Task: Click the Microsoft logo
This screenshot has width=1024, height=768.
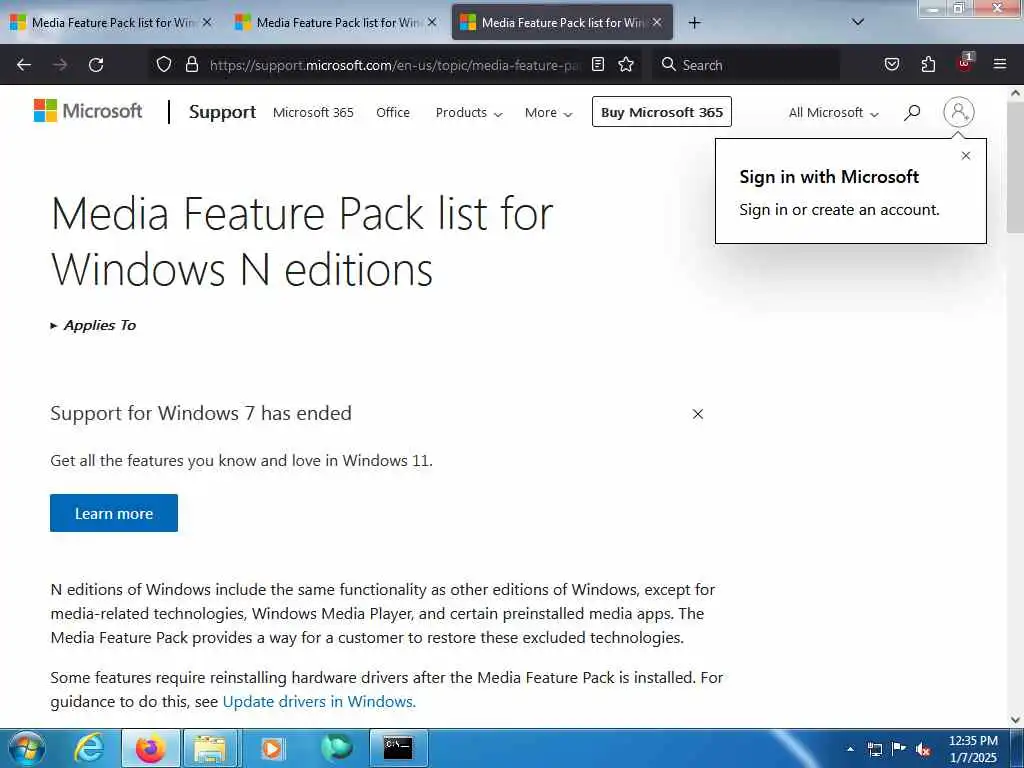Action: tap(88, 111)
